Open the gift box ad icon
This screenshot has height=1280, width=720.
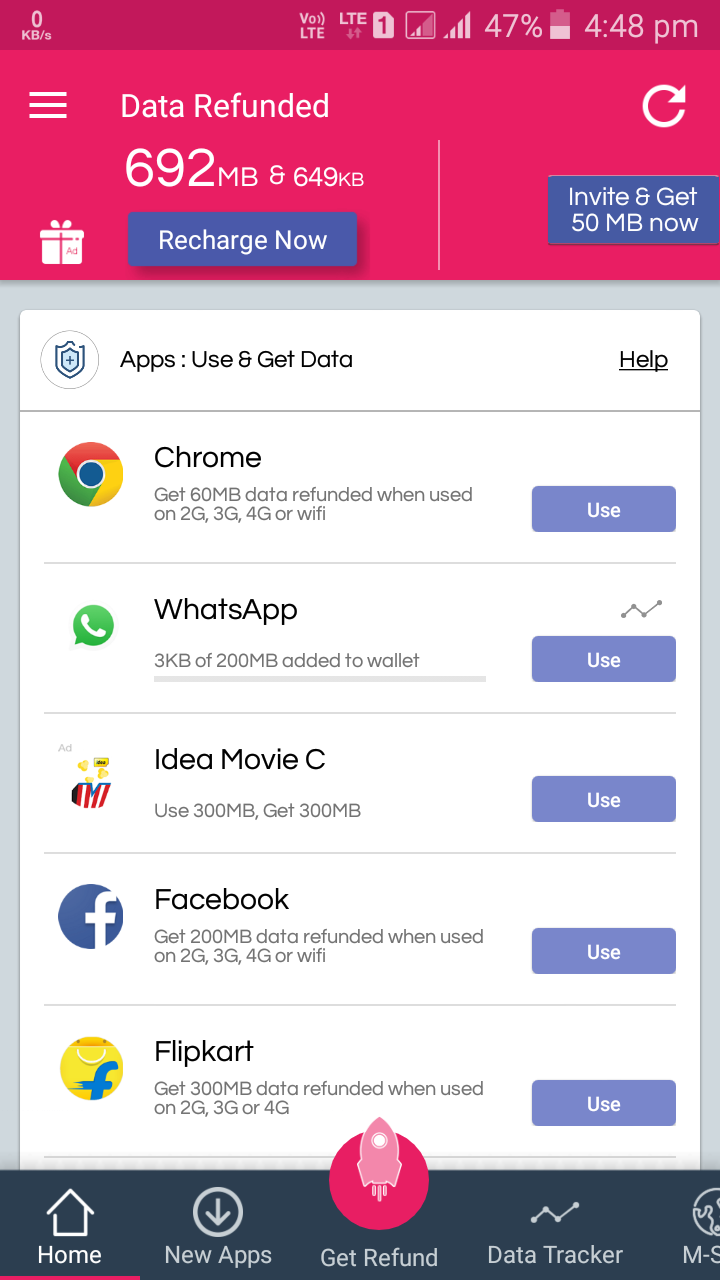pyautogui.click(x=62, y=243)
